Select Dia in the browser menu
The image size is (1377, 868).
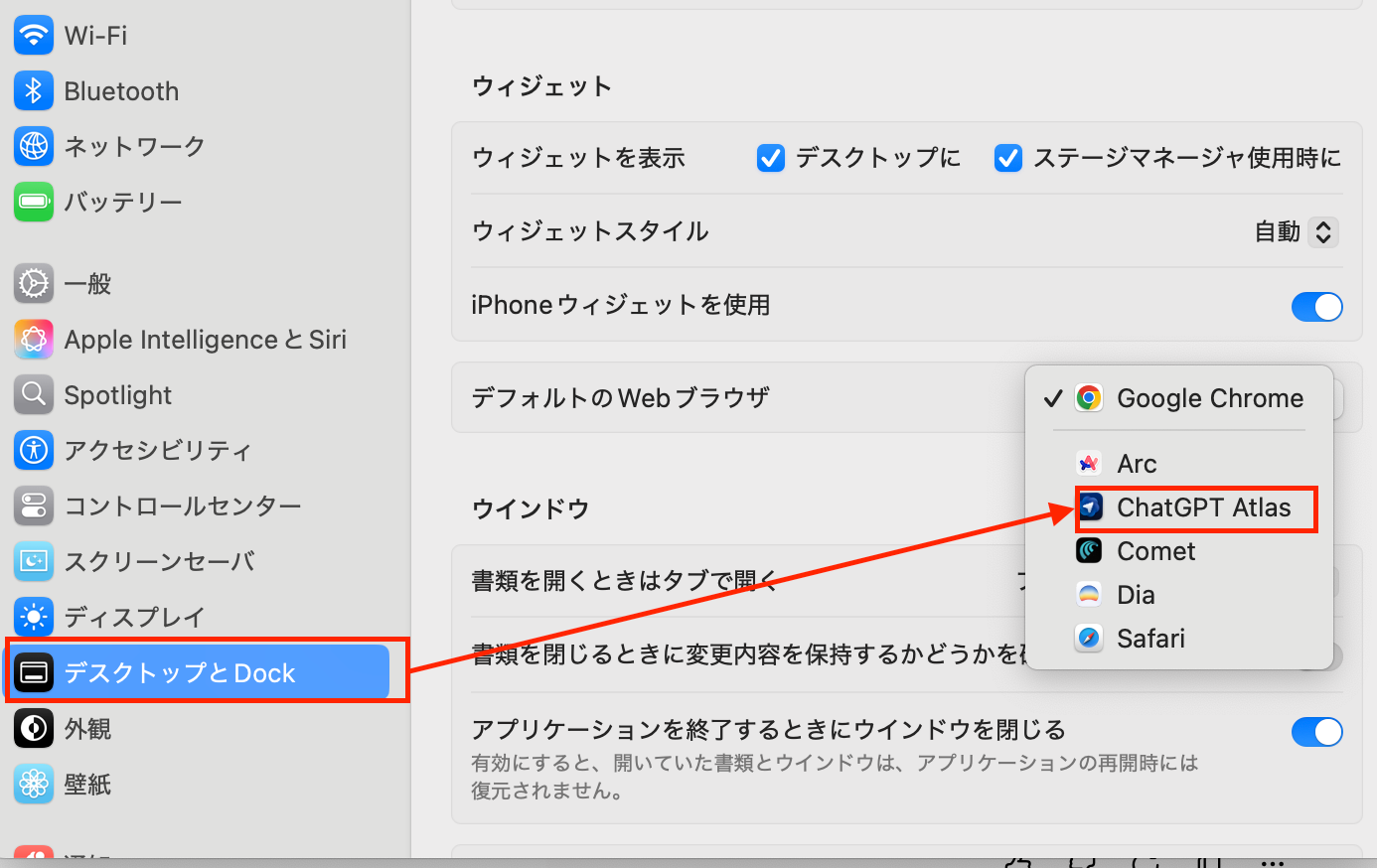[1179, 595]
